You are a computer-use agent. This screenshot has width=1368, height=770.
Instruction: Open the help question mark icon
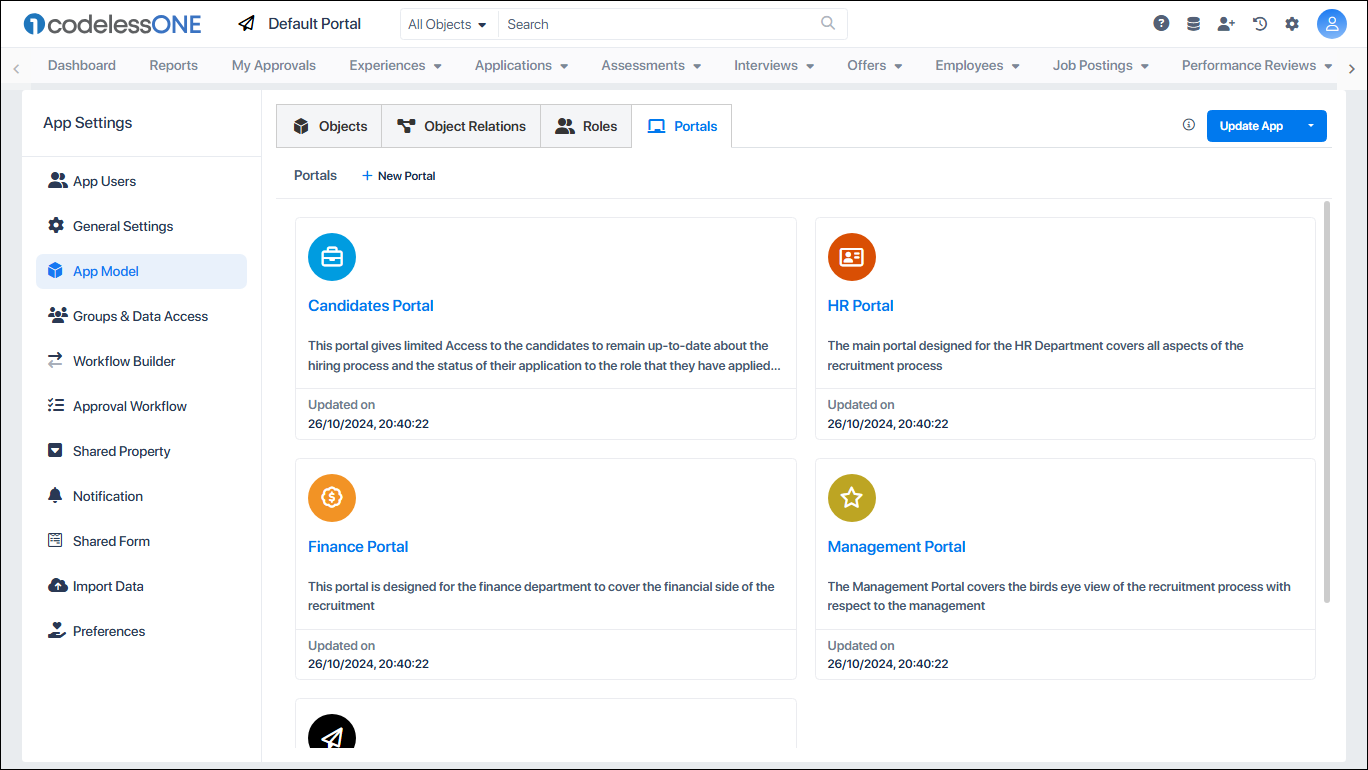pos(1161,23)
